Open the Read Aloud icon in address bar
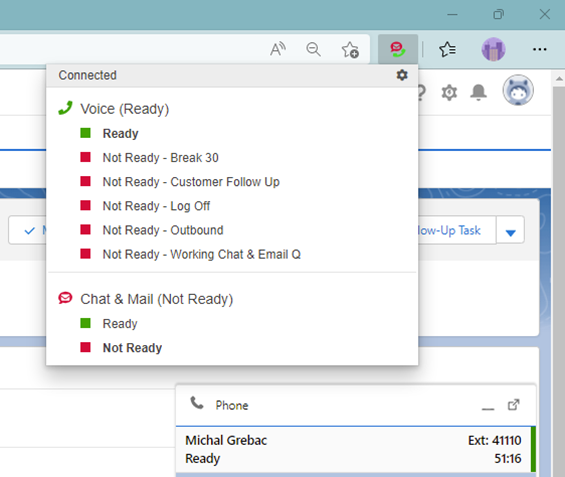This screenshot has width=565, height=477. 278,49
